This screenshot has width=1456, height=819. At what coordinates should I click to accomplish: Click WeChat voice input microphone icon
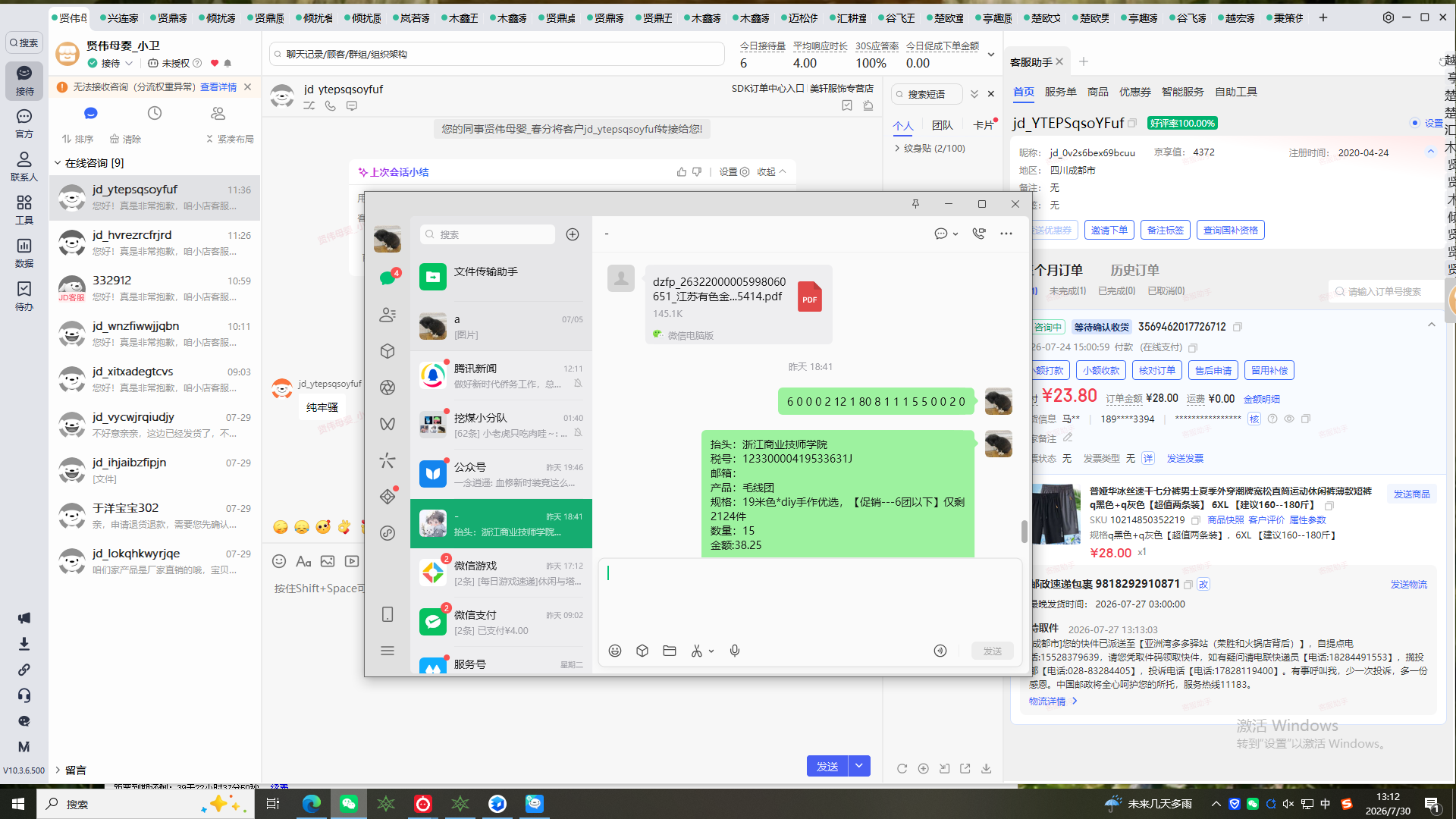pyautogui.click(x=735, y=651)
